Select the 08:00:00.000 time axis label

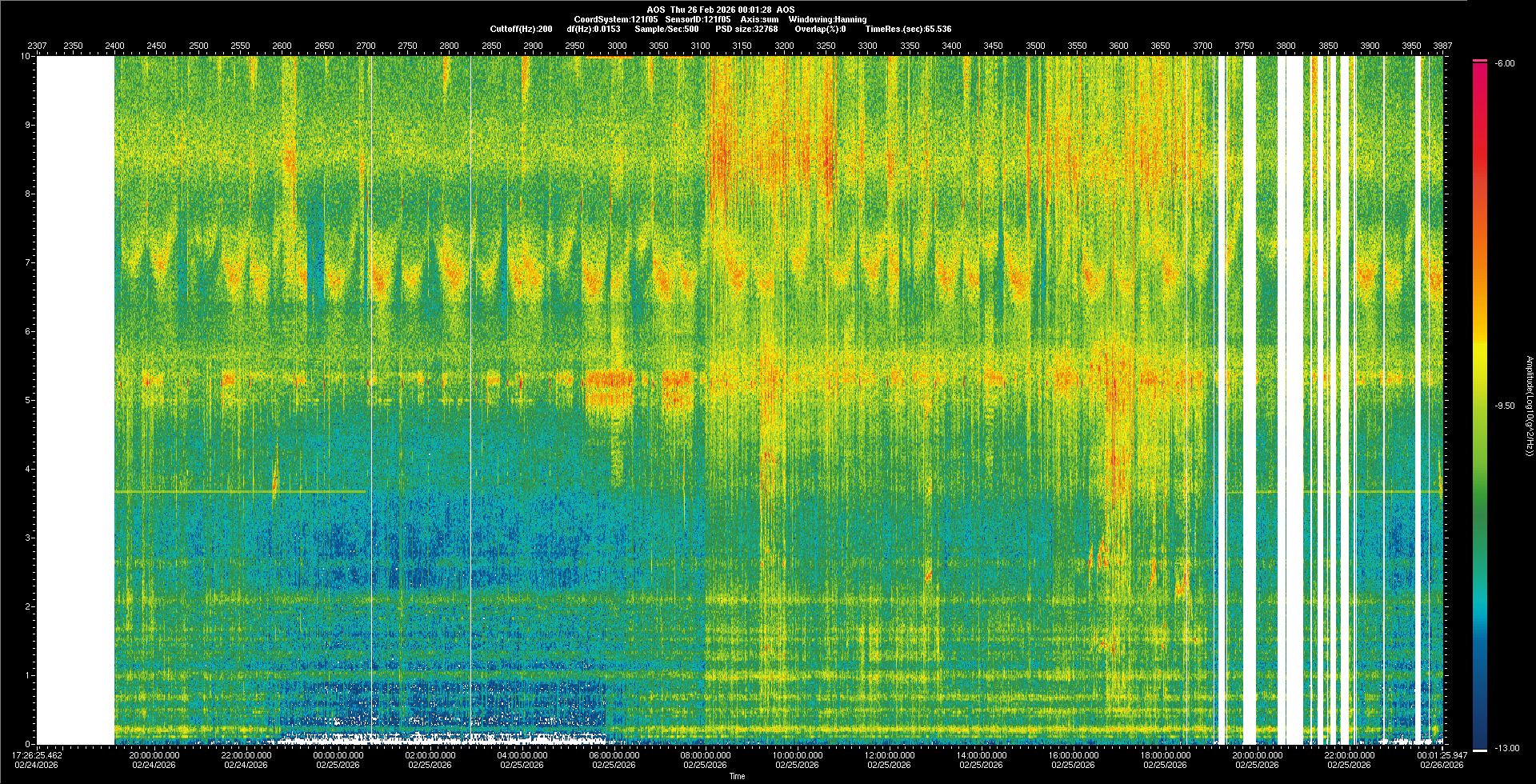click(705, 755)
